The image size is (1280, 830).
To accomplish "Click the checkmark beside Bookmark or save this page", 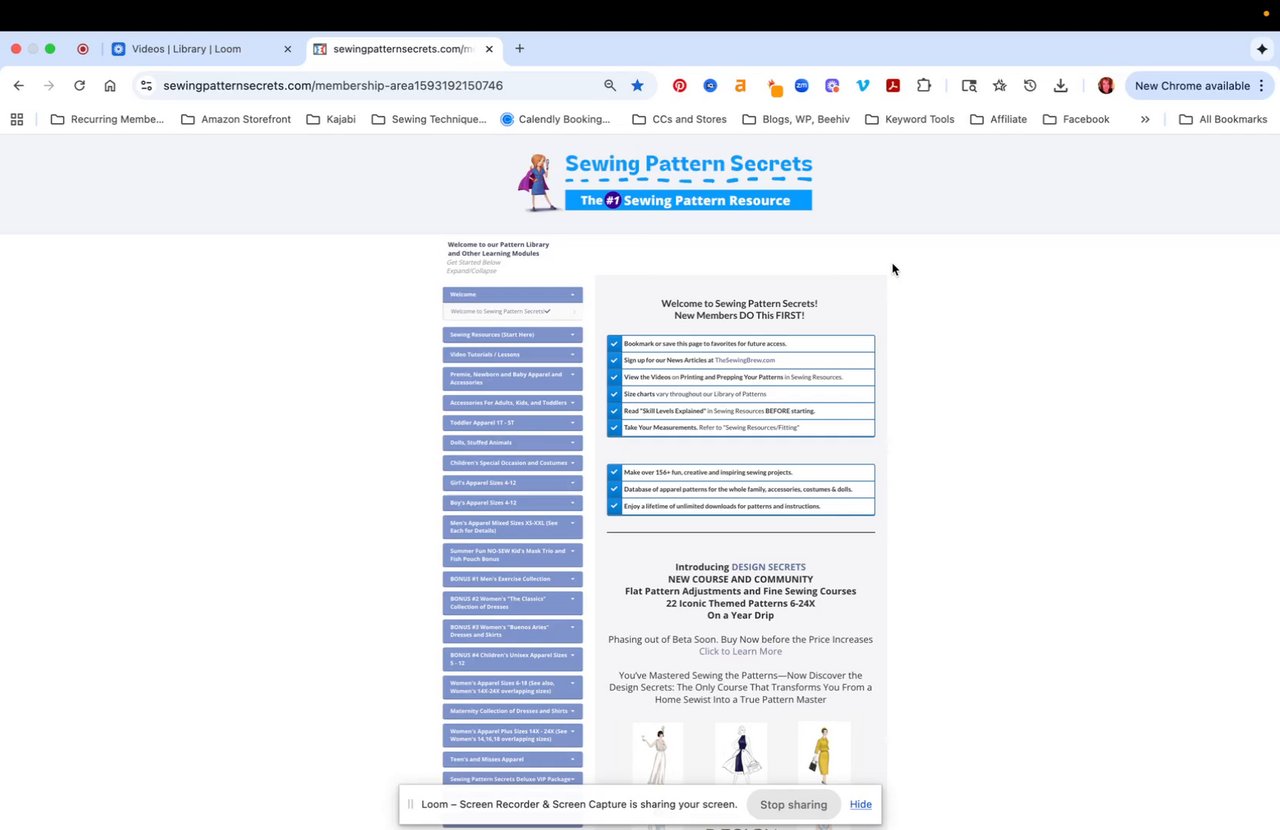I will click(614, 343).
